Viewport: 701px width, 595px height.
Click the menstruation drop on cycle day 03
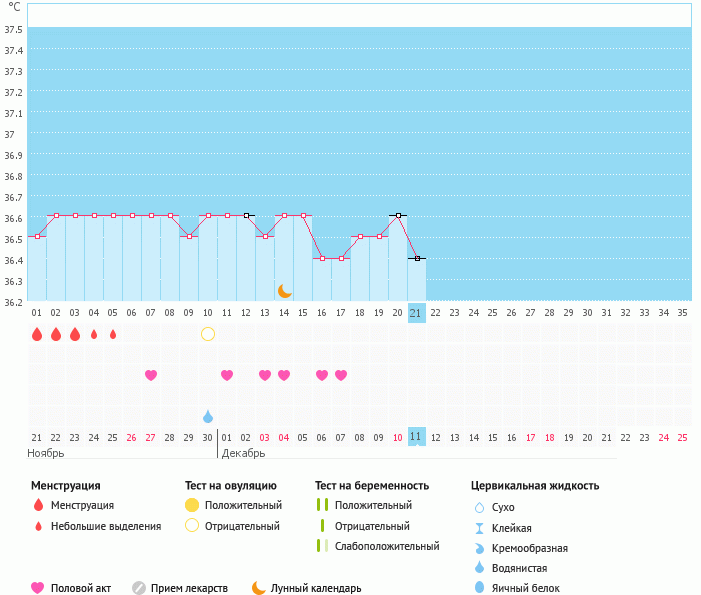click(x=75, y=334)
